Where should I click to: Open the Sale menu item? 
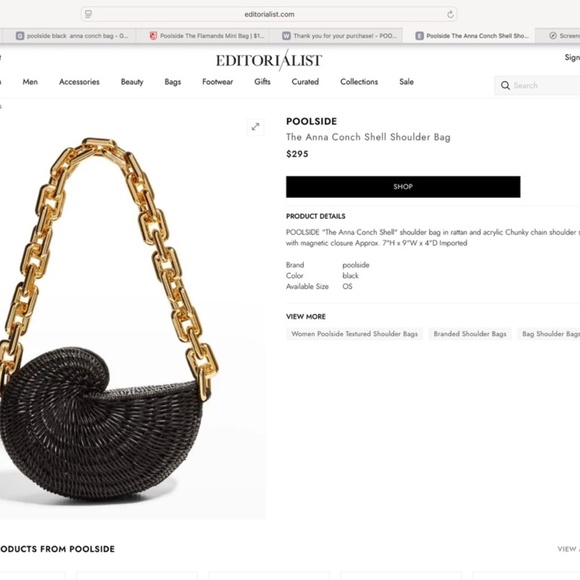[406, 82]
